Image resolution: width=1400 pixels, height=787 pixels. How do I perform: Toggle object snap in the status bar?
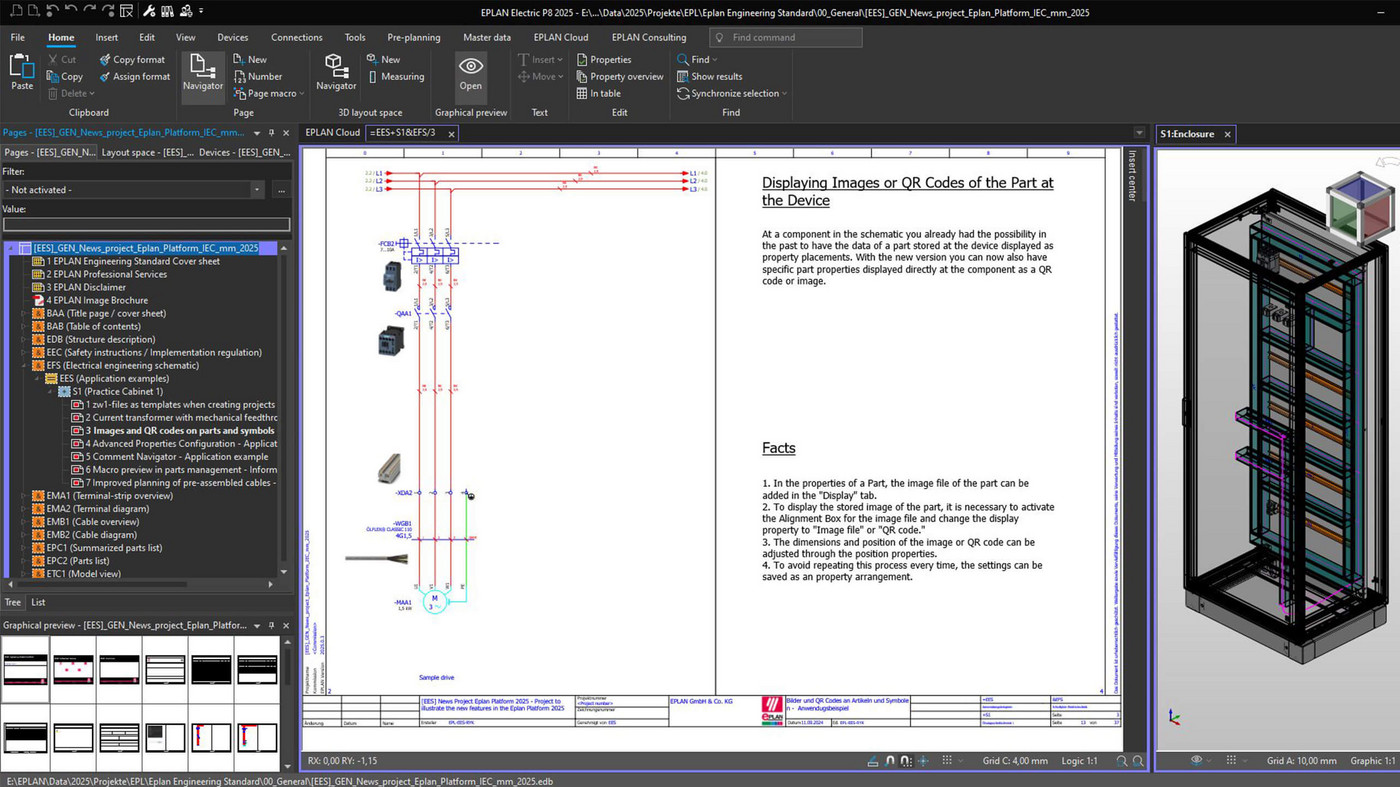click(x=888, y=761)
